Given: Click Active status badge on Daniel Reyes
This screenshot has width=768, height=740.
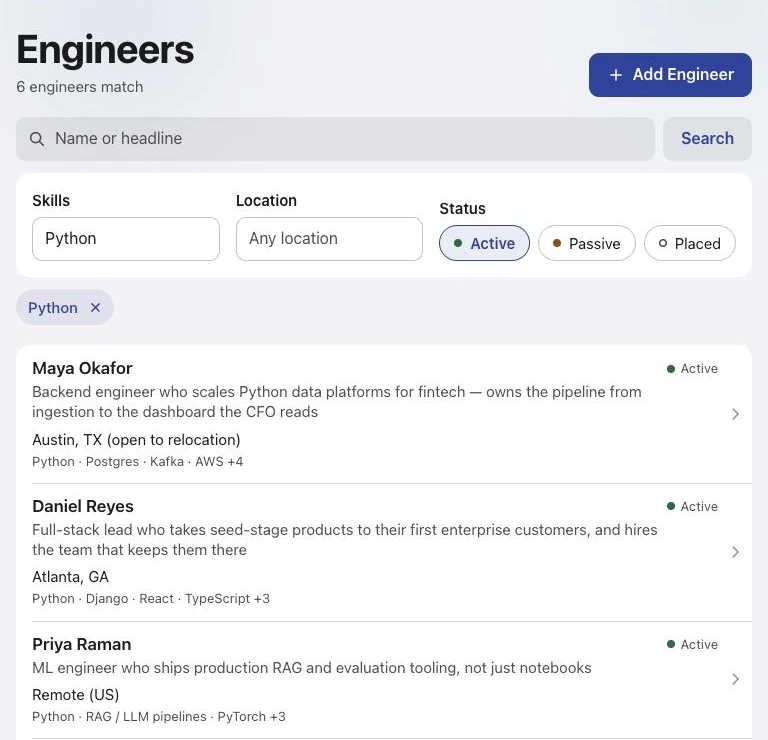Looking at the screenshot, I should point(692,506).
